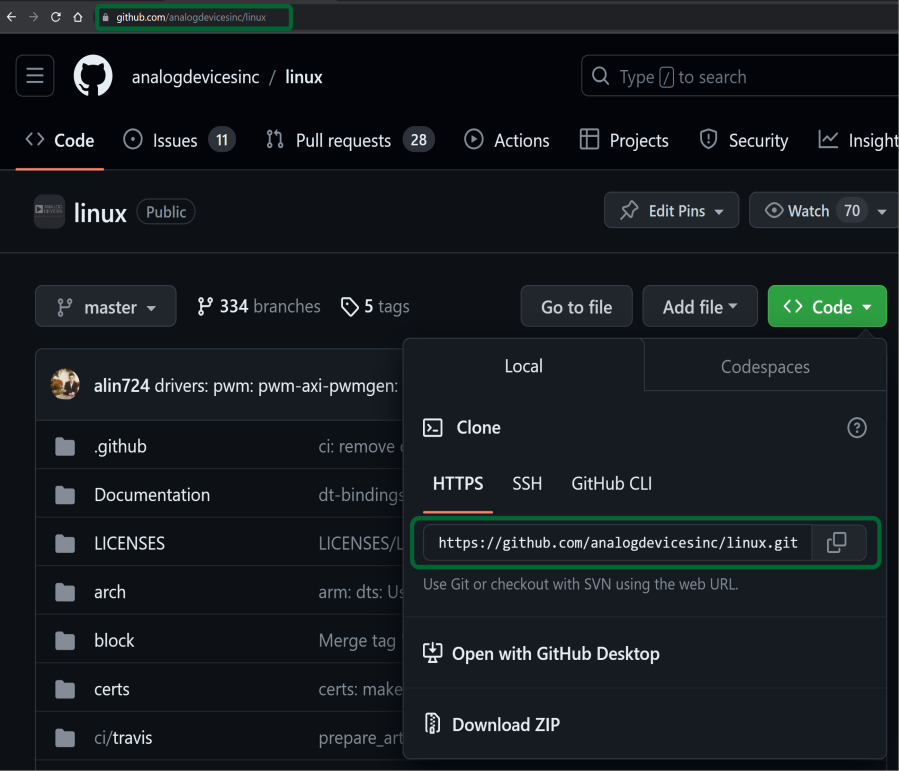Open the Watch options dropdown arrow

coord(881,211)
